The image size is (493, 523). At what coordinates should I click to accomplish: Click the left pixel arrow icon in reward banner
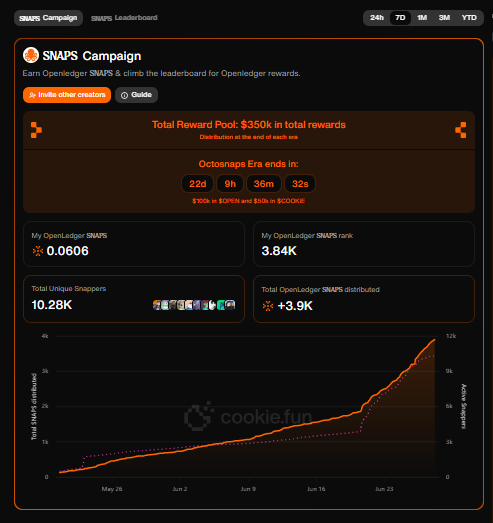point(36,130)
